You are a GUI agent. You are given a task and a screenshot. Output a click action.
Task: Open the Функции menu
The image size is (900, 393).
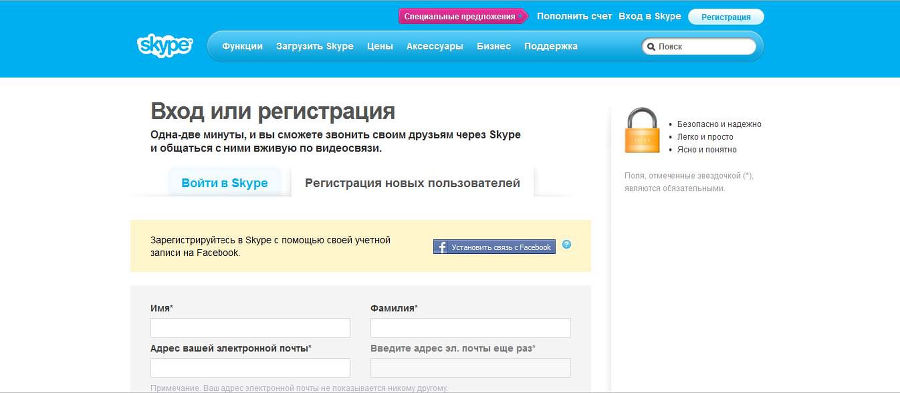(x=242, y=46)
